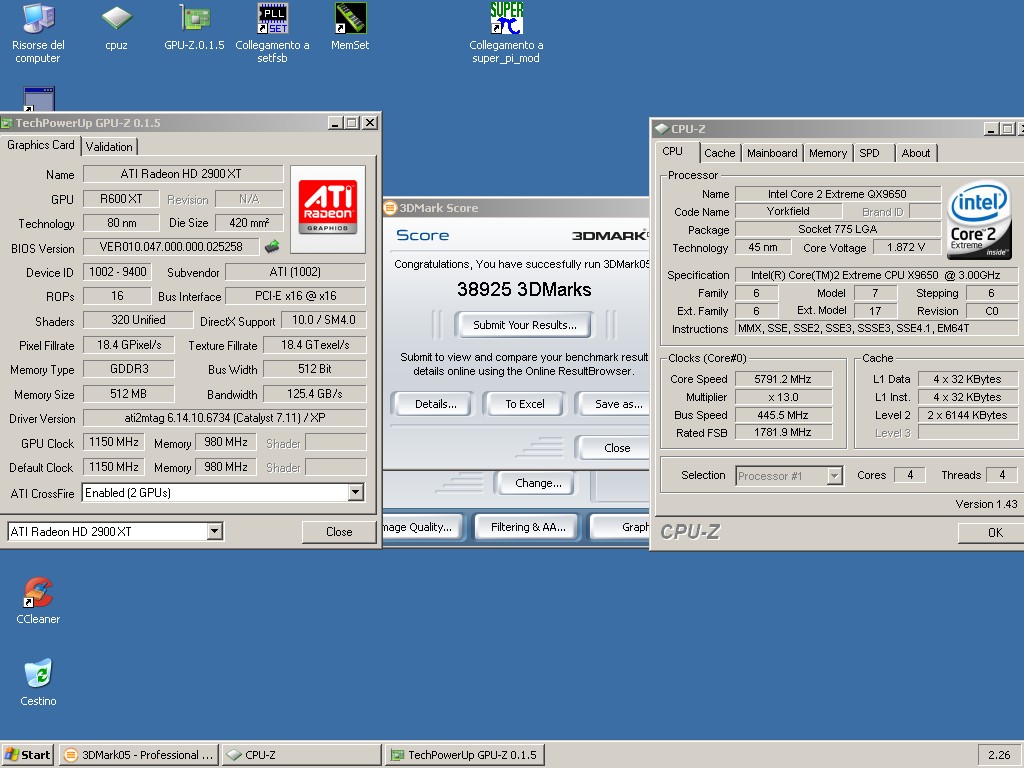Switch to CPU-Z in the taskbar

(x=301, y=755)
